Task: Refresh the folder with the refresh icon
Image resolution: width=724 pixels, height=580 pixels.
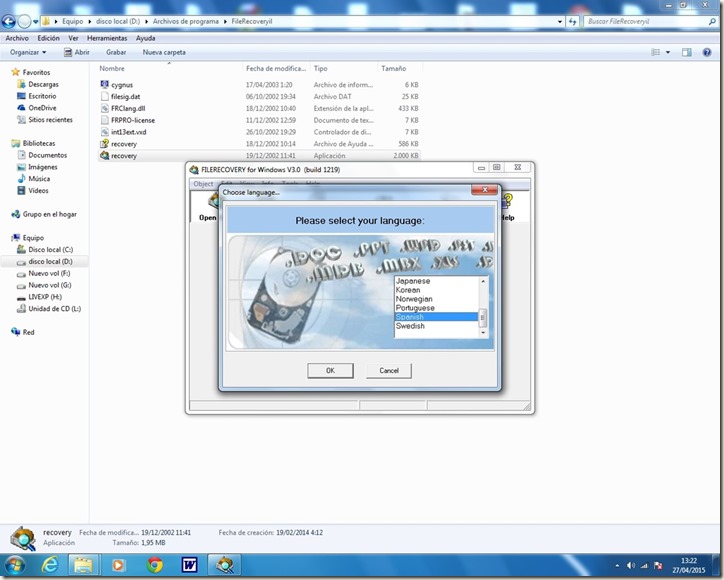Action: coord(573,21)
